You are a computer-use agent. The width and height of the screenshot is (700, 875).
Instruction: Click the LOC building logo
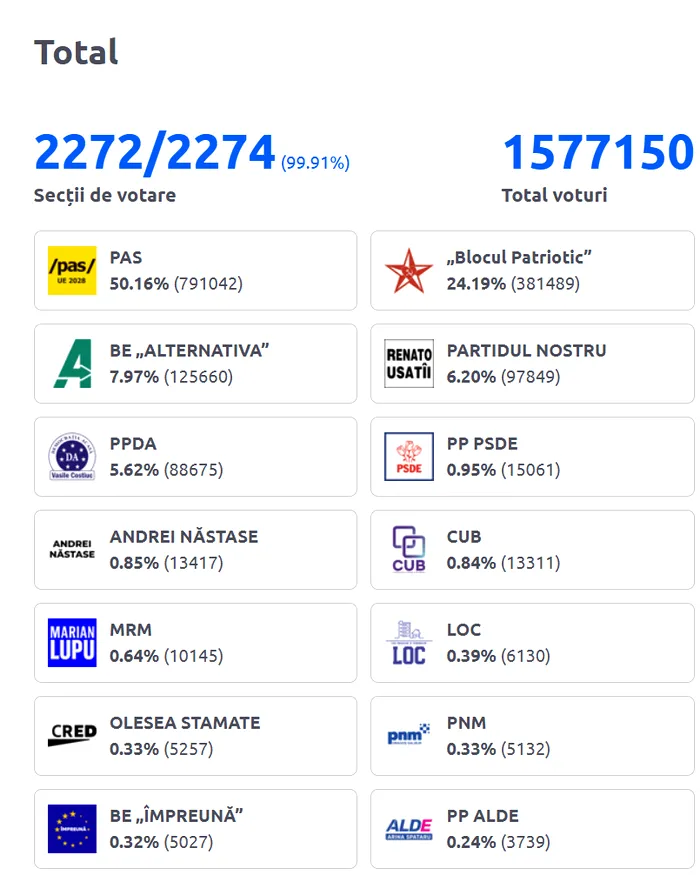409,643
